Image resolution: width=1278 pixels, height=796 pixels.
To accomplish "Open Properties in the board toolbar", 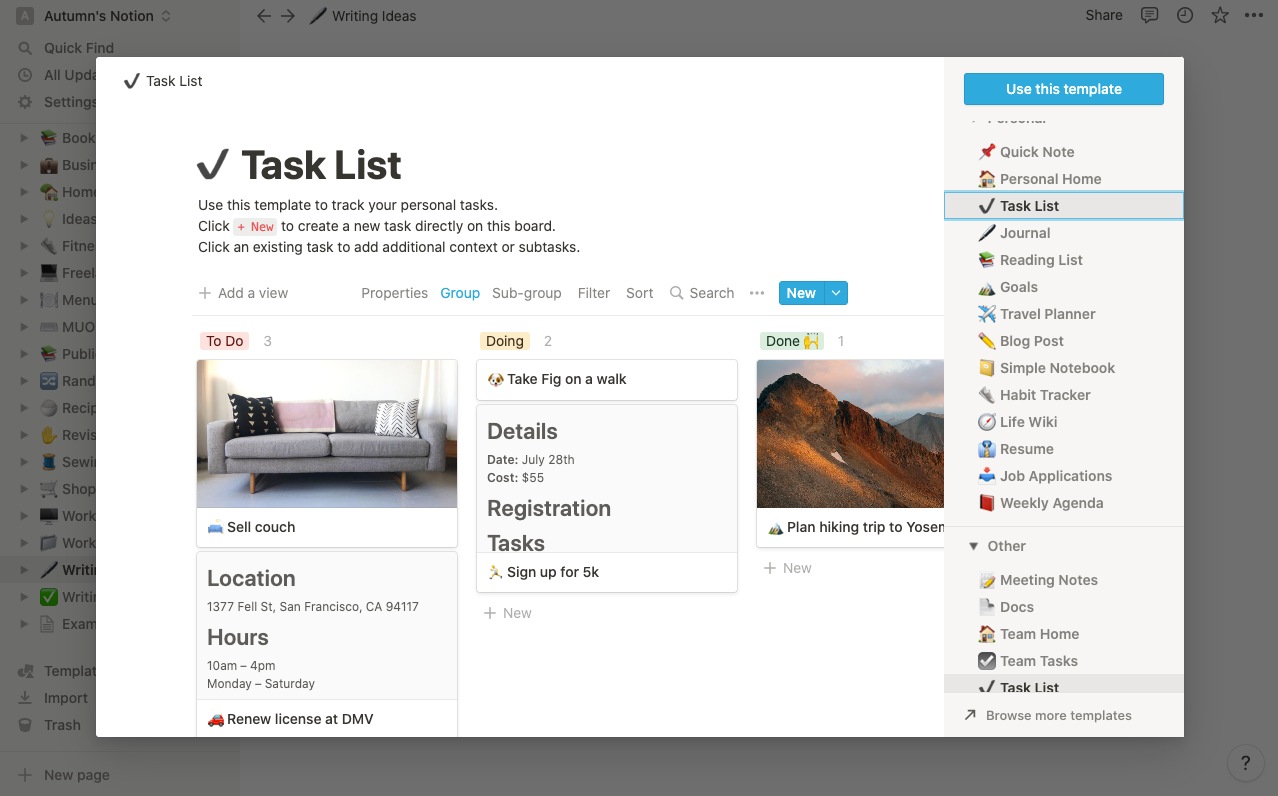I will [x=394, y=293].
